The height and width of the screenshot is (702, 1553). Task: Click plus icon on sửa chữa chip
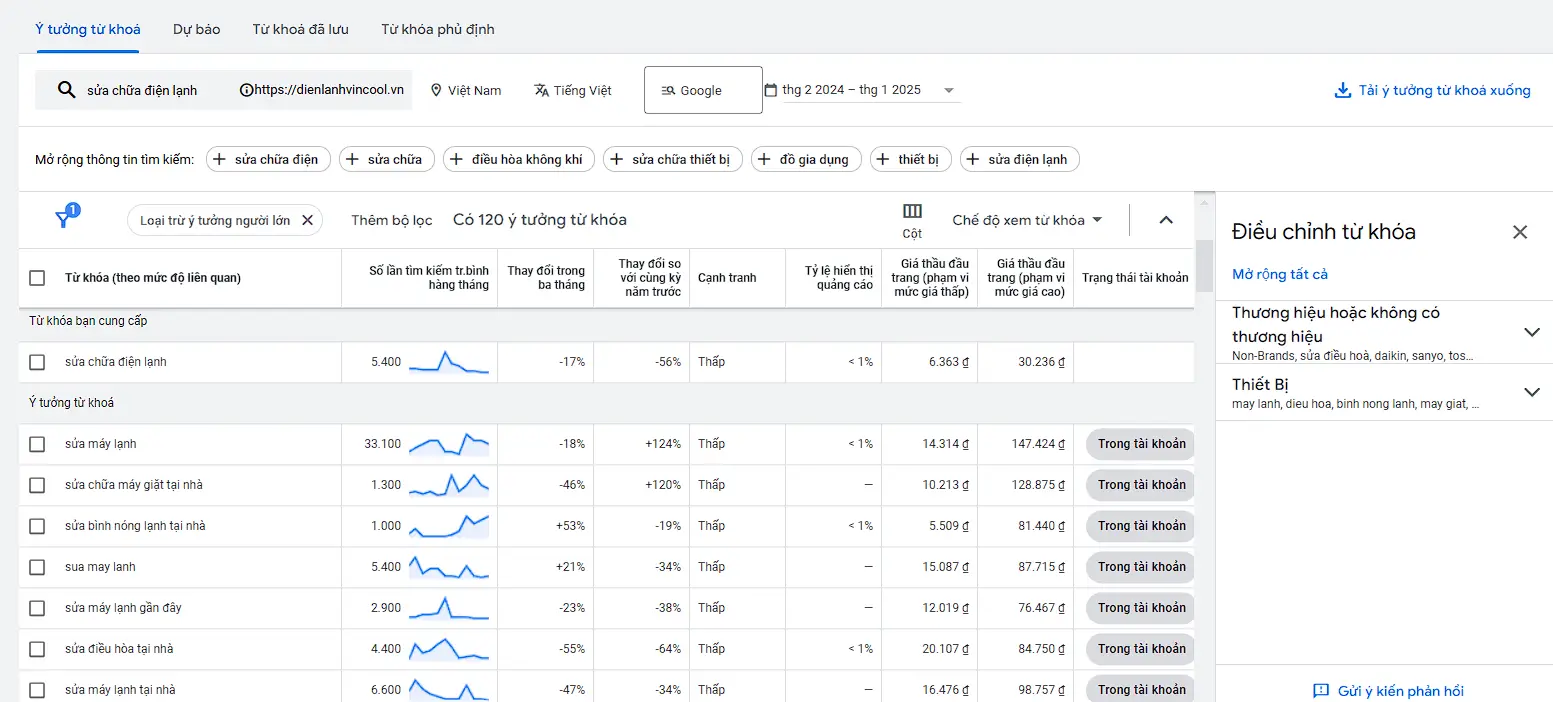tap(353, 159)
